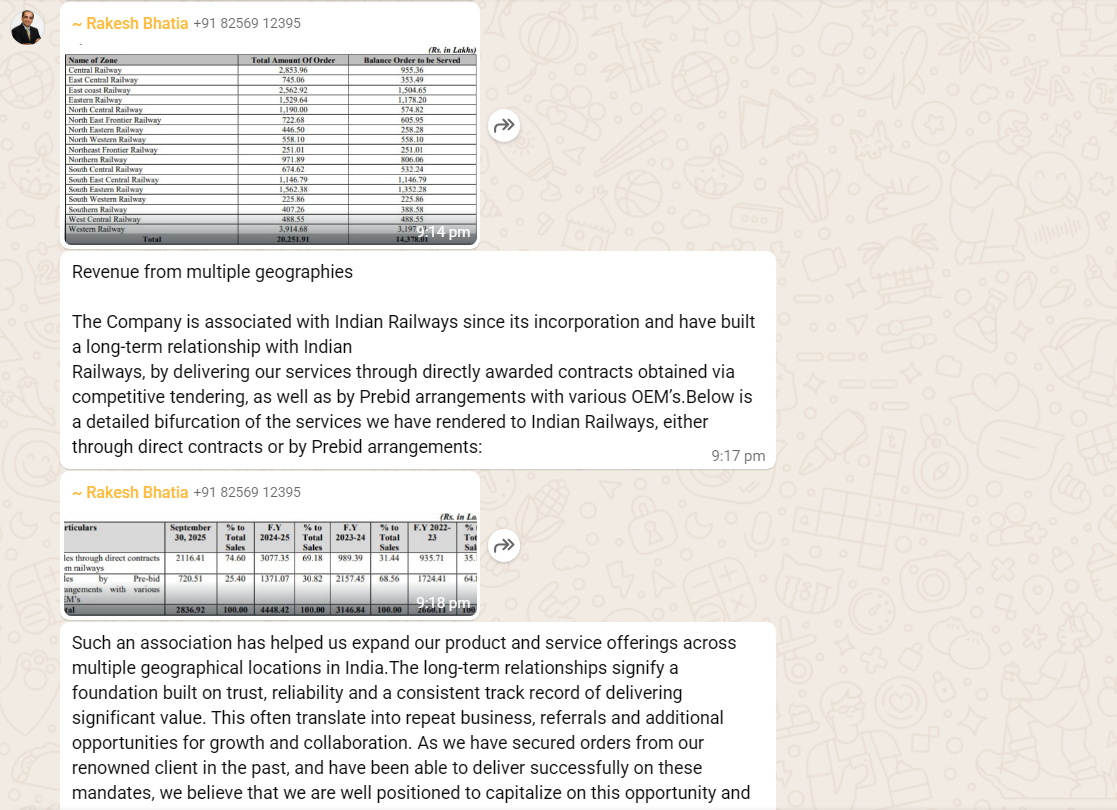Click the 'Southern Railway' row in image
Screen dimensions: 1117x810
pos(98,209)
